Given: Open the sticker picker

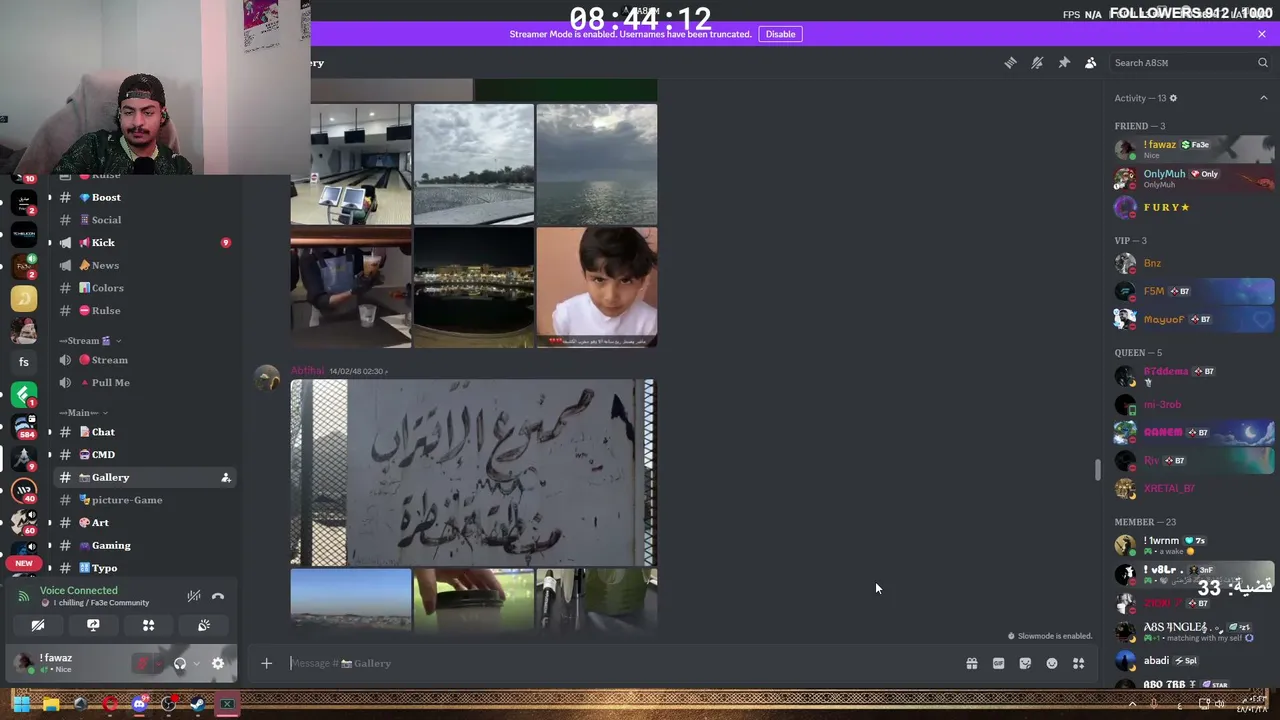Looking at the screenshot, I should pos(1025,663).
